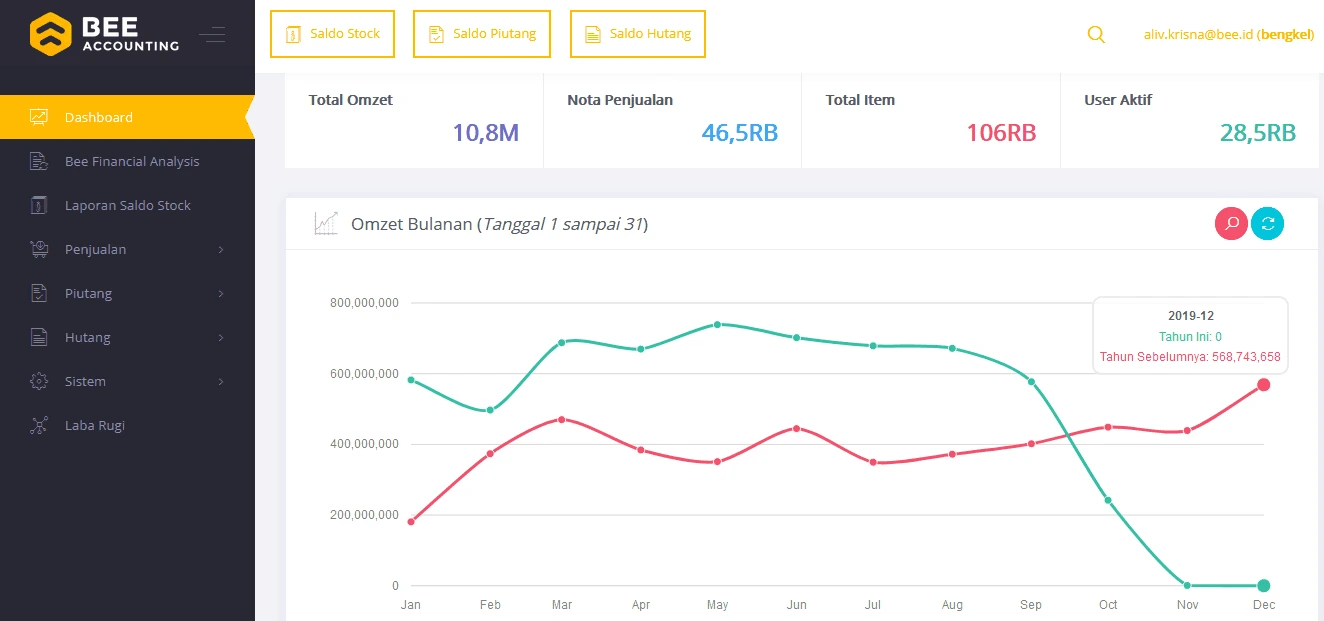Click the Penjualan shopping icon
The image size is (1324, 621).
(x=40, y=249)
